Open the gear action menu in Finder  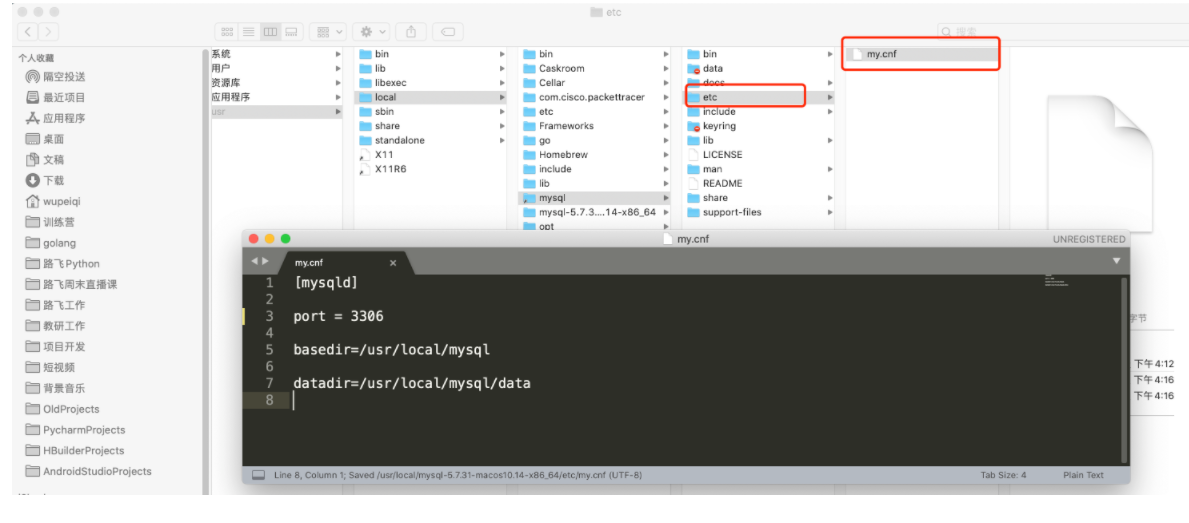(x=372, y=32)
